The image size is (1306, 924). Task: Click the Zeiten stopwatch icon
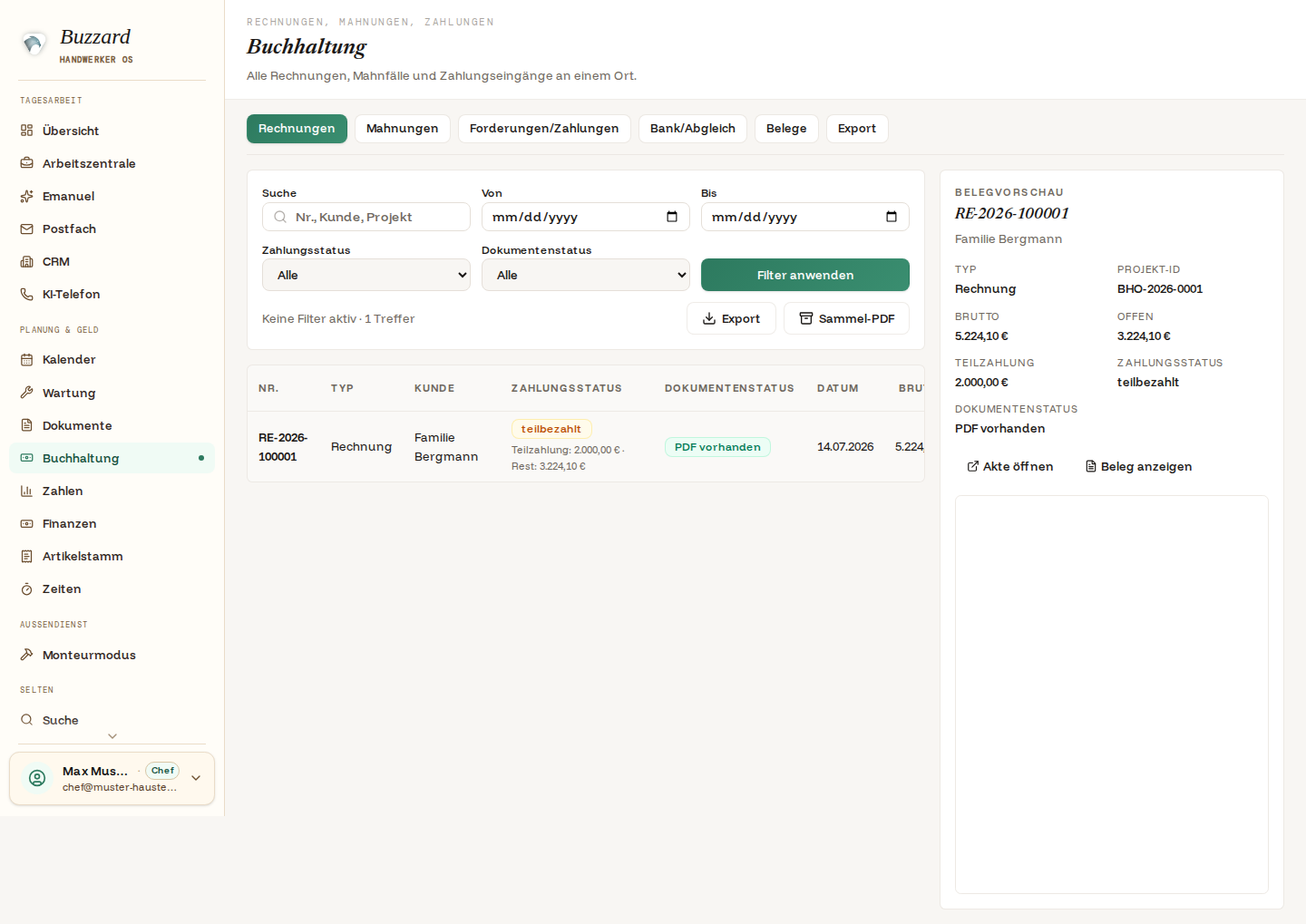pyautogui.click(x=27, y=588)
